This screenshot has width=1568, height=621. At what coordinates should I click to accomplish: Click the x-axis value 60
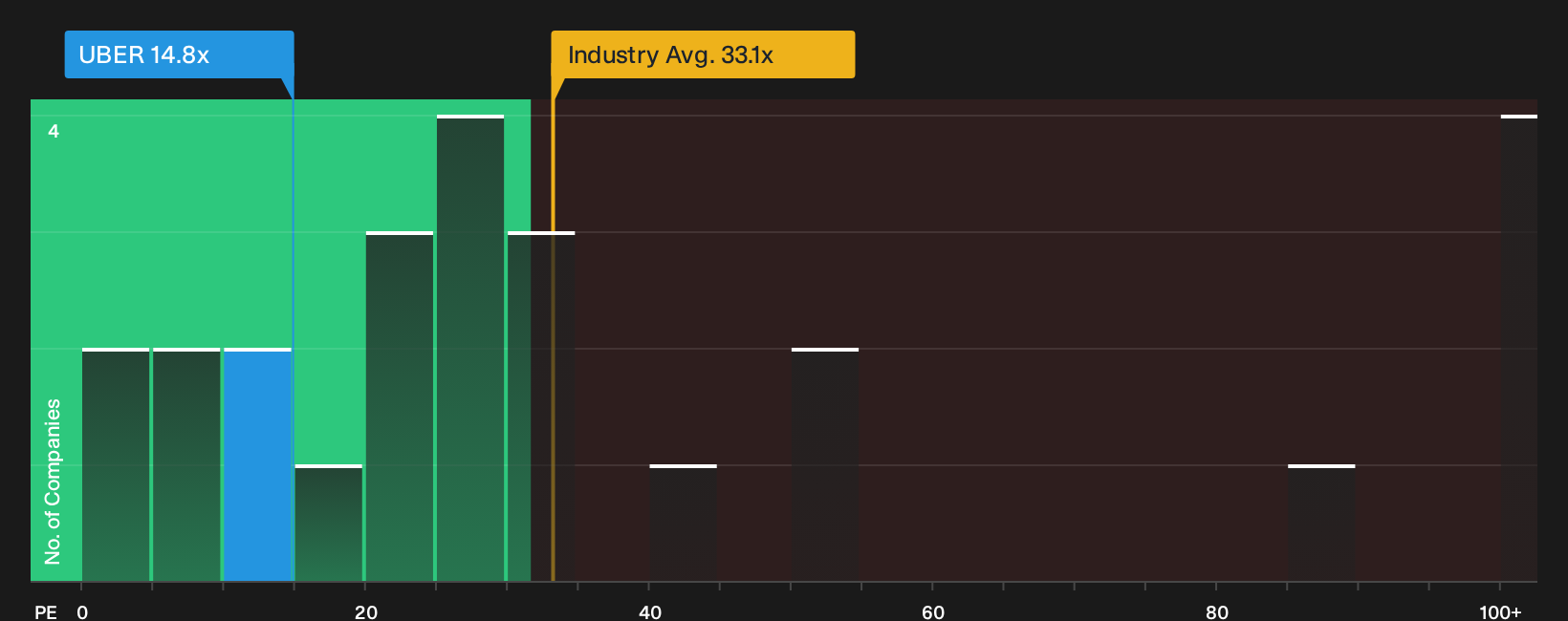point(933,612)
